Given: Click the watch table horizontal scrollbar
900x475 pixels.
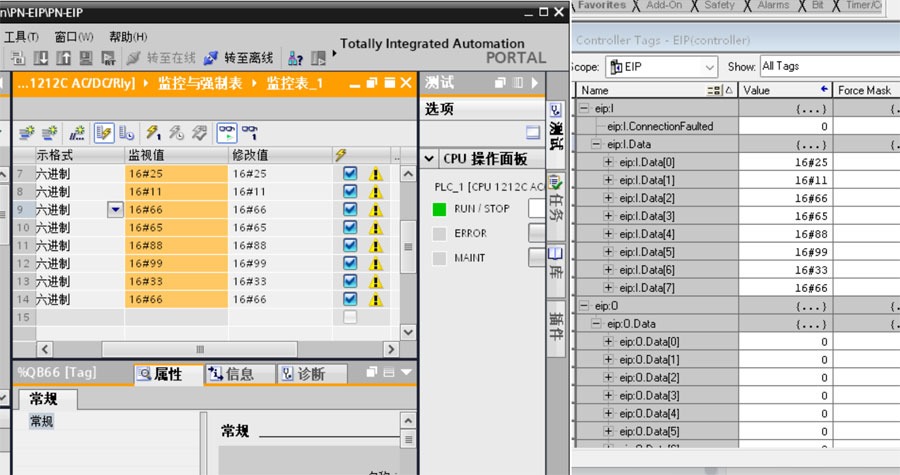Looking at the screenshot, I should [200, 349].
